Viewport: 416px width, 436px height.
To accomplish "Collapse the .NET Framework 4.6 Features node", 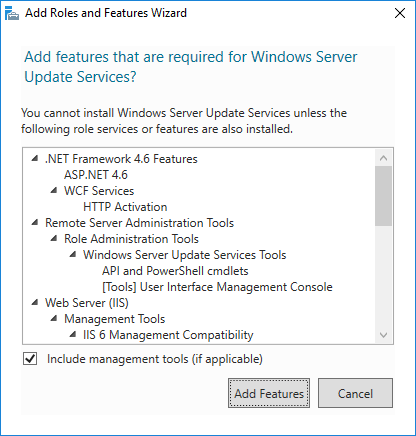I will [35, 159].
